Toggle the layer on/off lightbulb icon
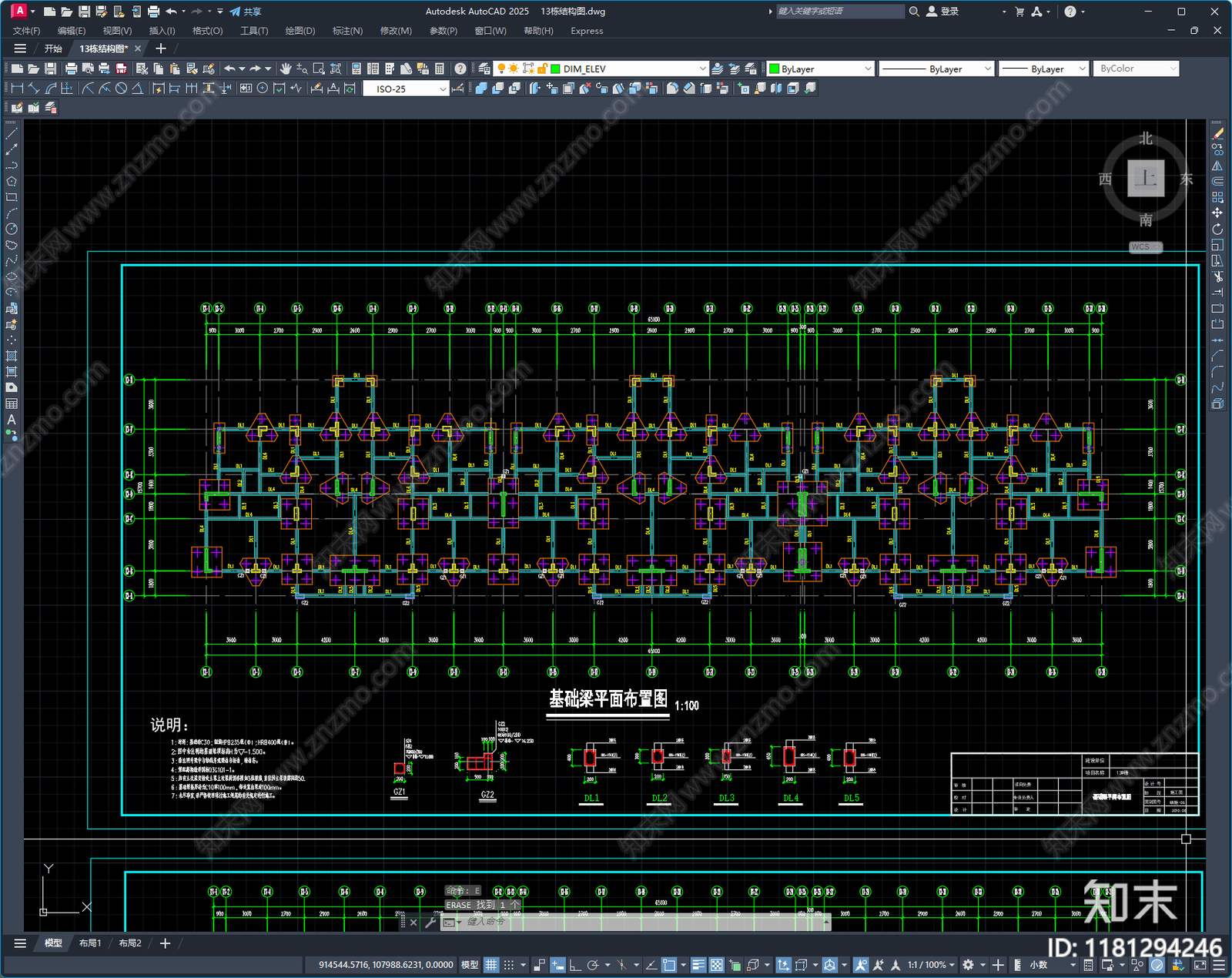The width and height of the screenshot is (1232, 978). [501, 69]
